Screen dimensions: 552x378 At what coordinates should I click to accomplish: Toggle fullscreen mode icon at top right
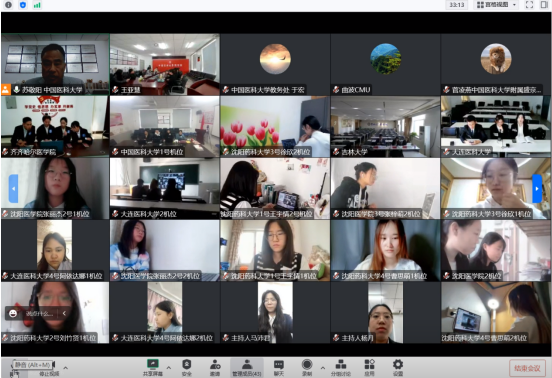529,5
